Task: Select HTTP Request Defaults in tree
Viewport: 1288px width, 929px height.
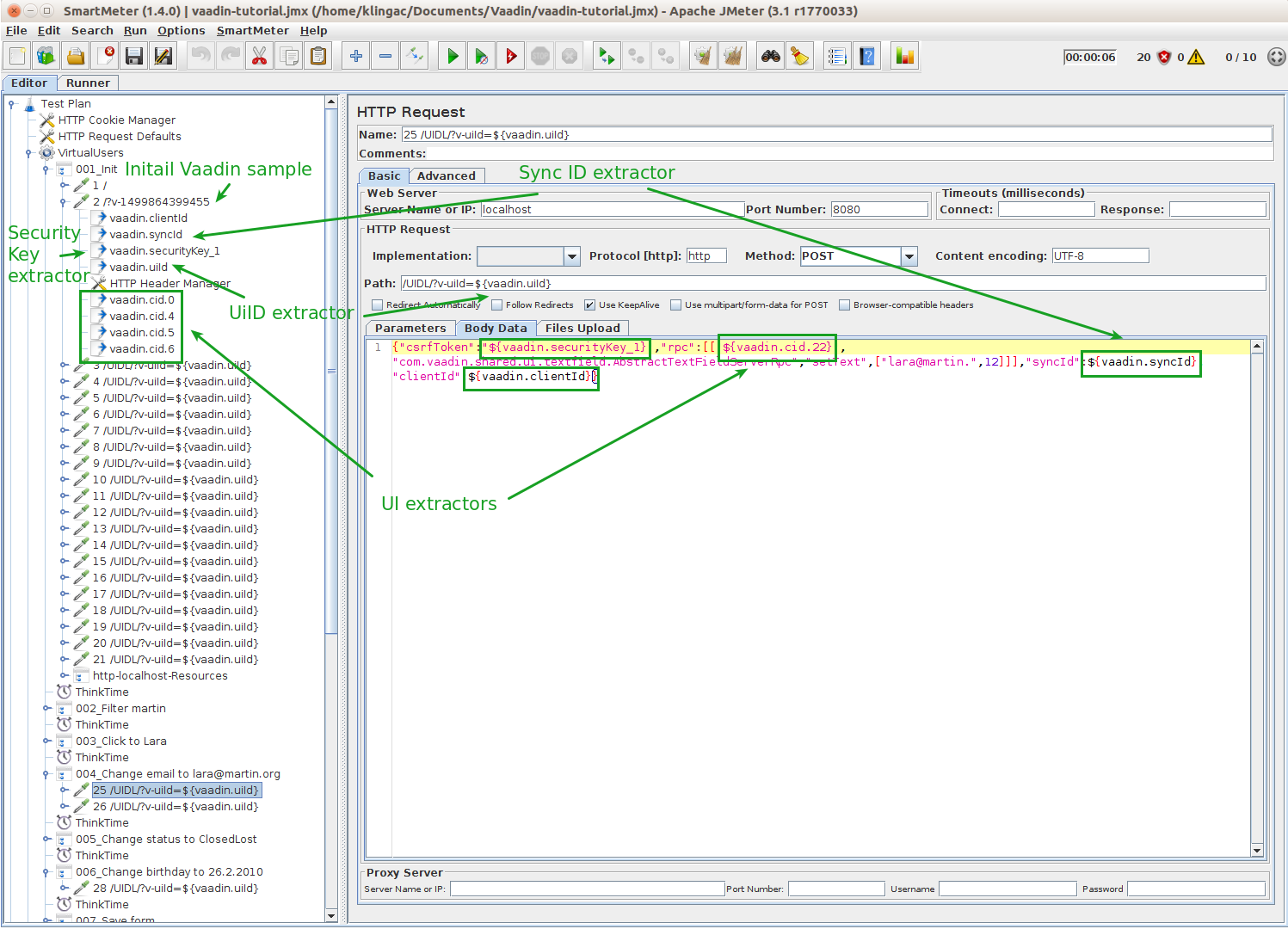Action: pyautogui.click(x=120, y=137)
